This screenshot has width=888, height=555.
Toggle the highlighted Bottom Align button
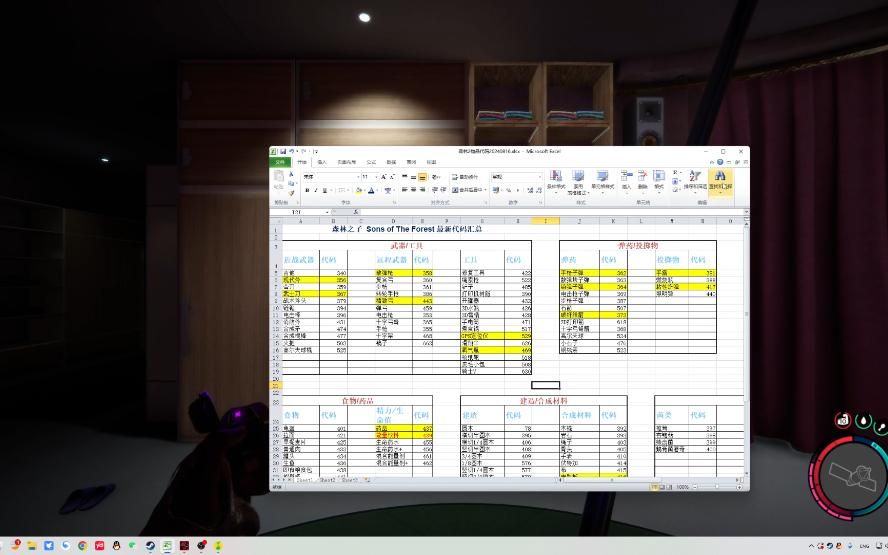pyautogui.click(x=422, y=177)
